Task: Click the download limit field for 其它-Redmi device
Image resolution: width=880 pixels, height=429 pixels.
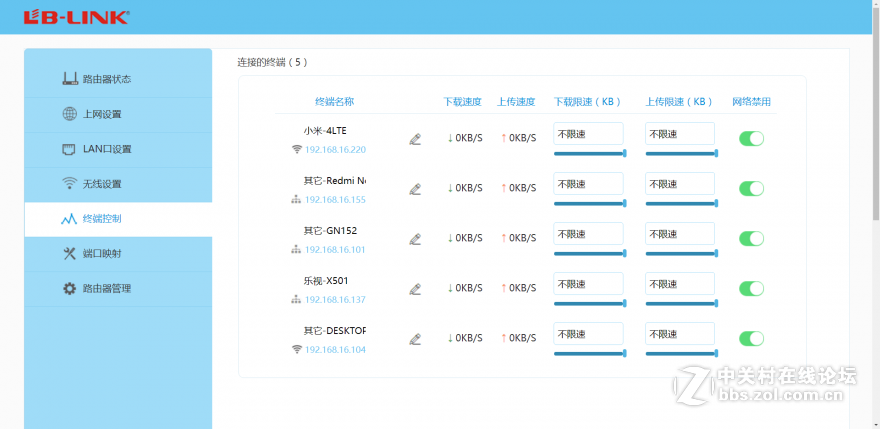Action: click(x=588, y=184)
